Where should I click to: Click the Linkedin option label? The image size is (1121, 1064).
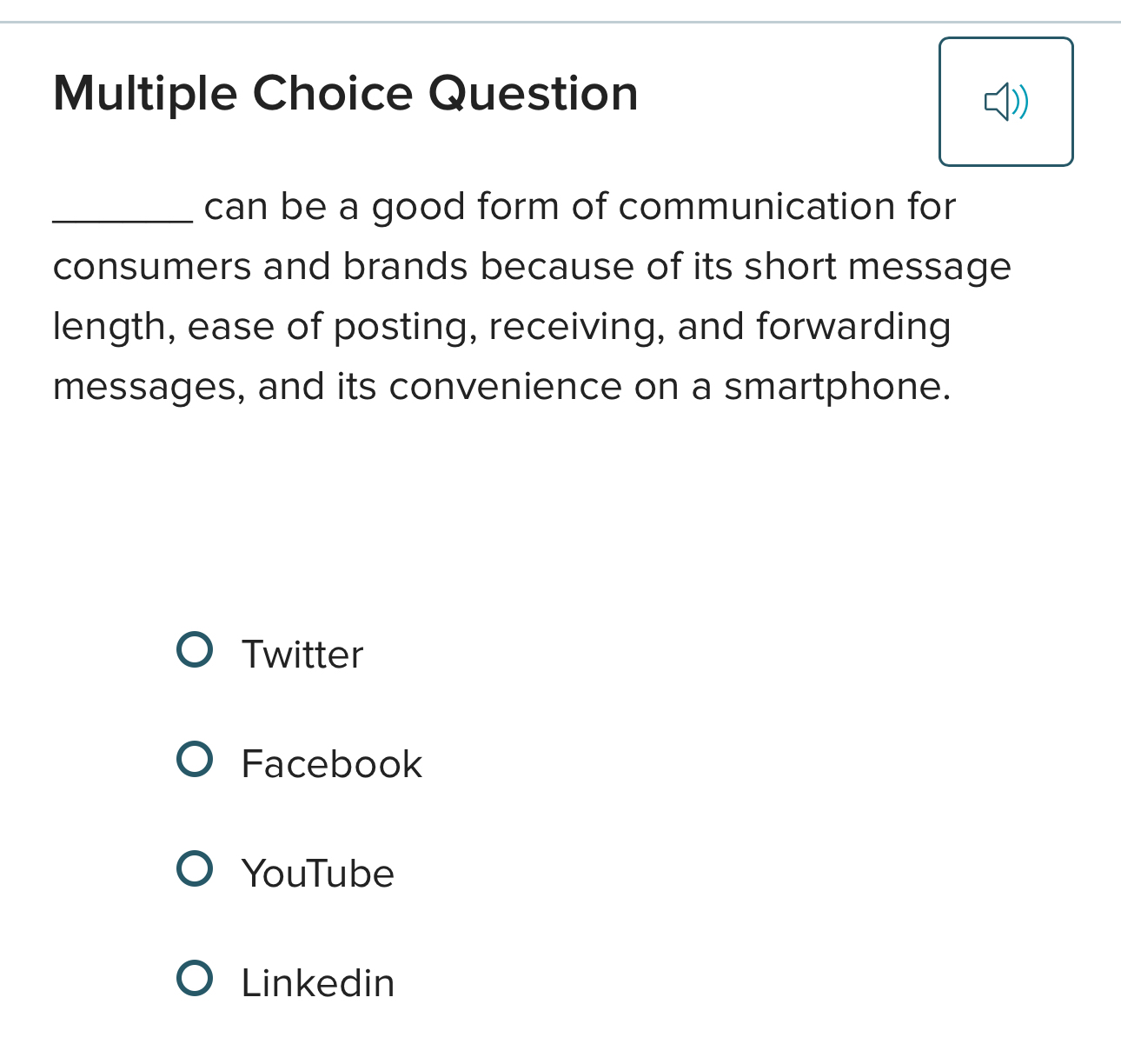coord(316,982)
